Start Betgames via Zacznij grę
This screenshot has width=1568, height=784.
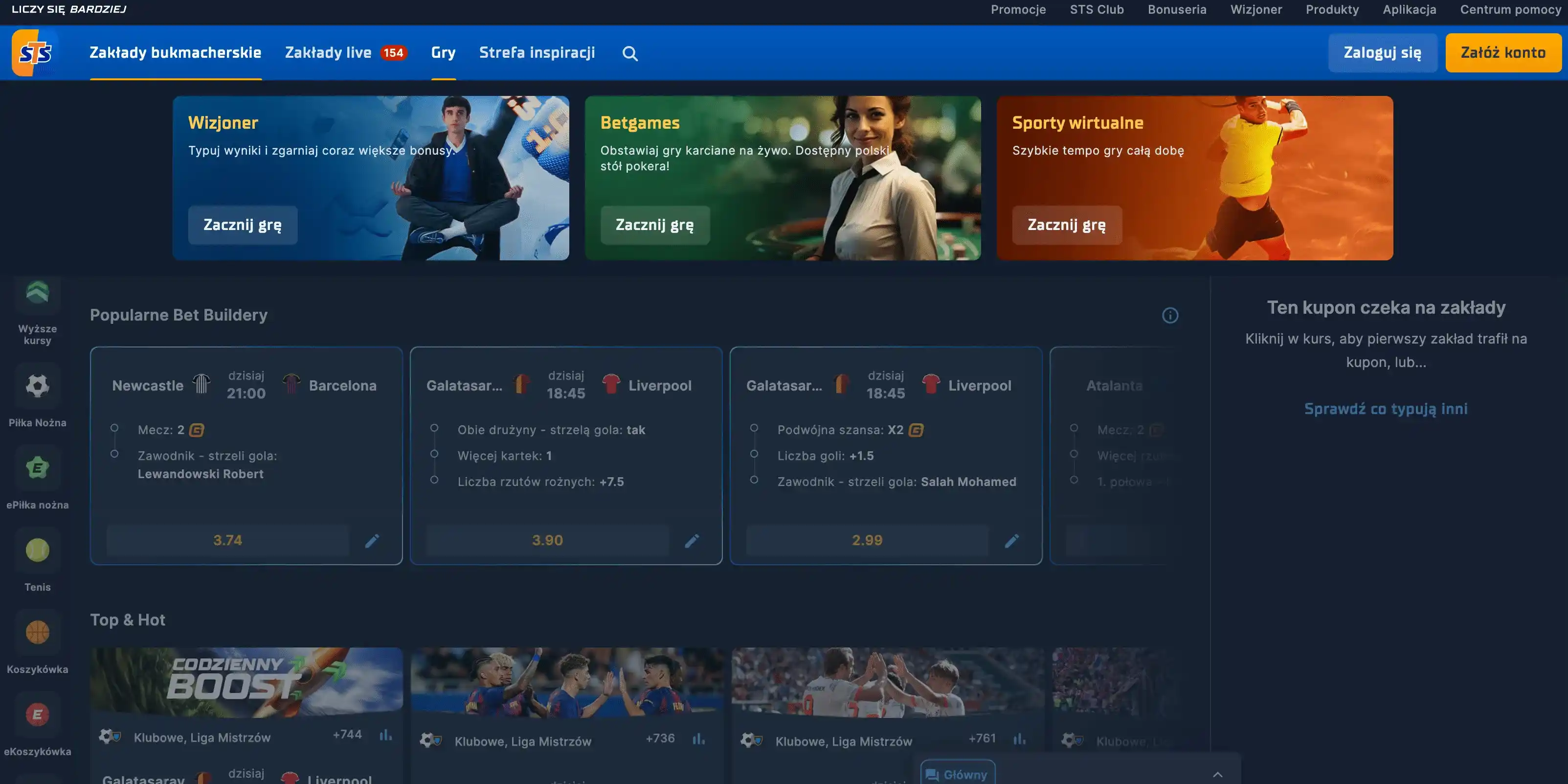tap(655, 226)
